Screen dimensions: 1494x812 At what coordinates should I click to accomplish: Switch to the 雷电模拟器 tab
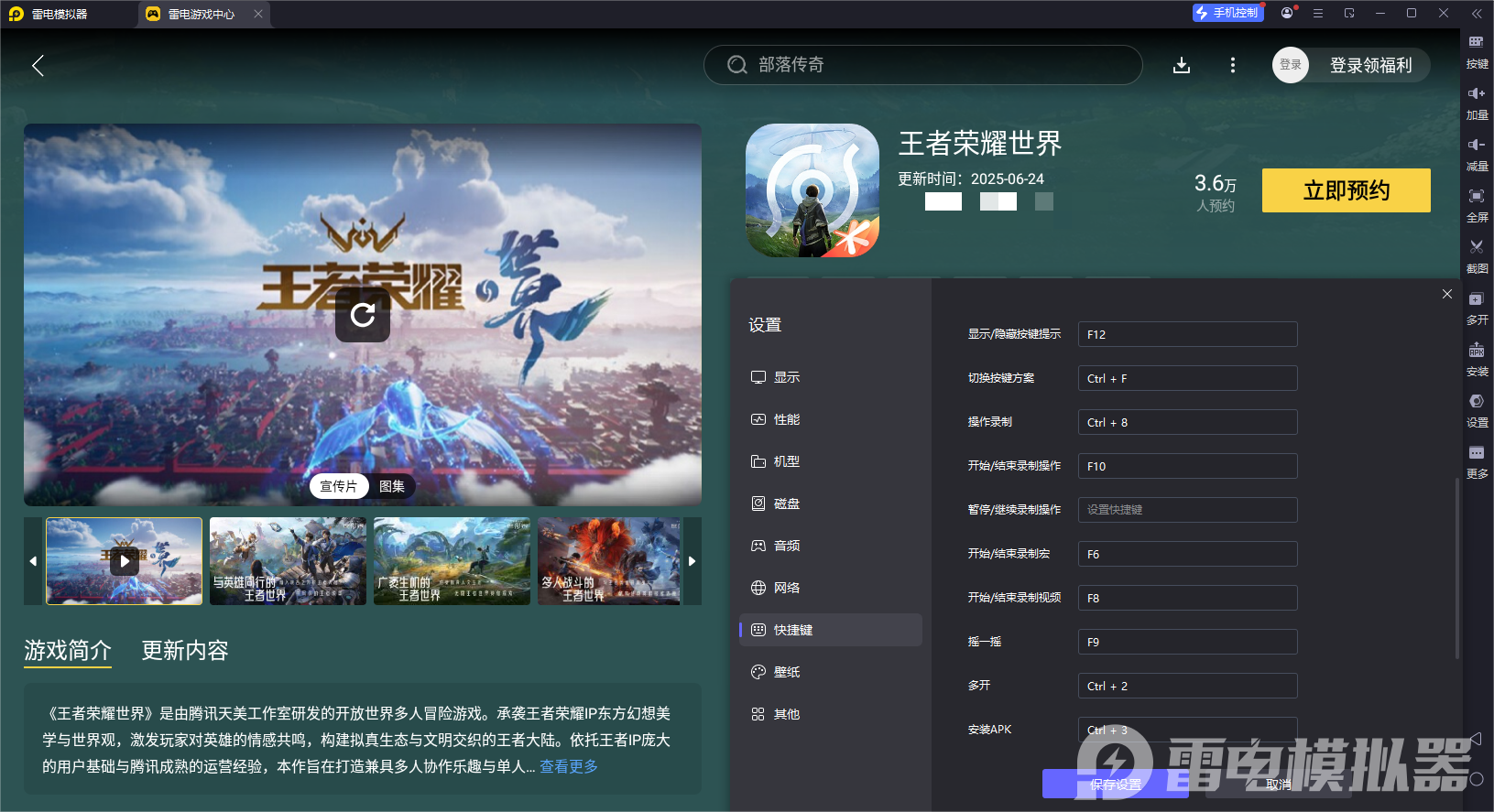(x=60, y=14)
